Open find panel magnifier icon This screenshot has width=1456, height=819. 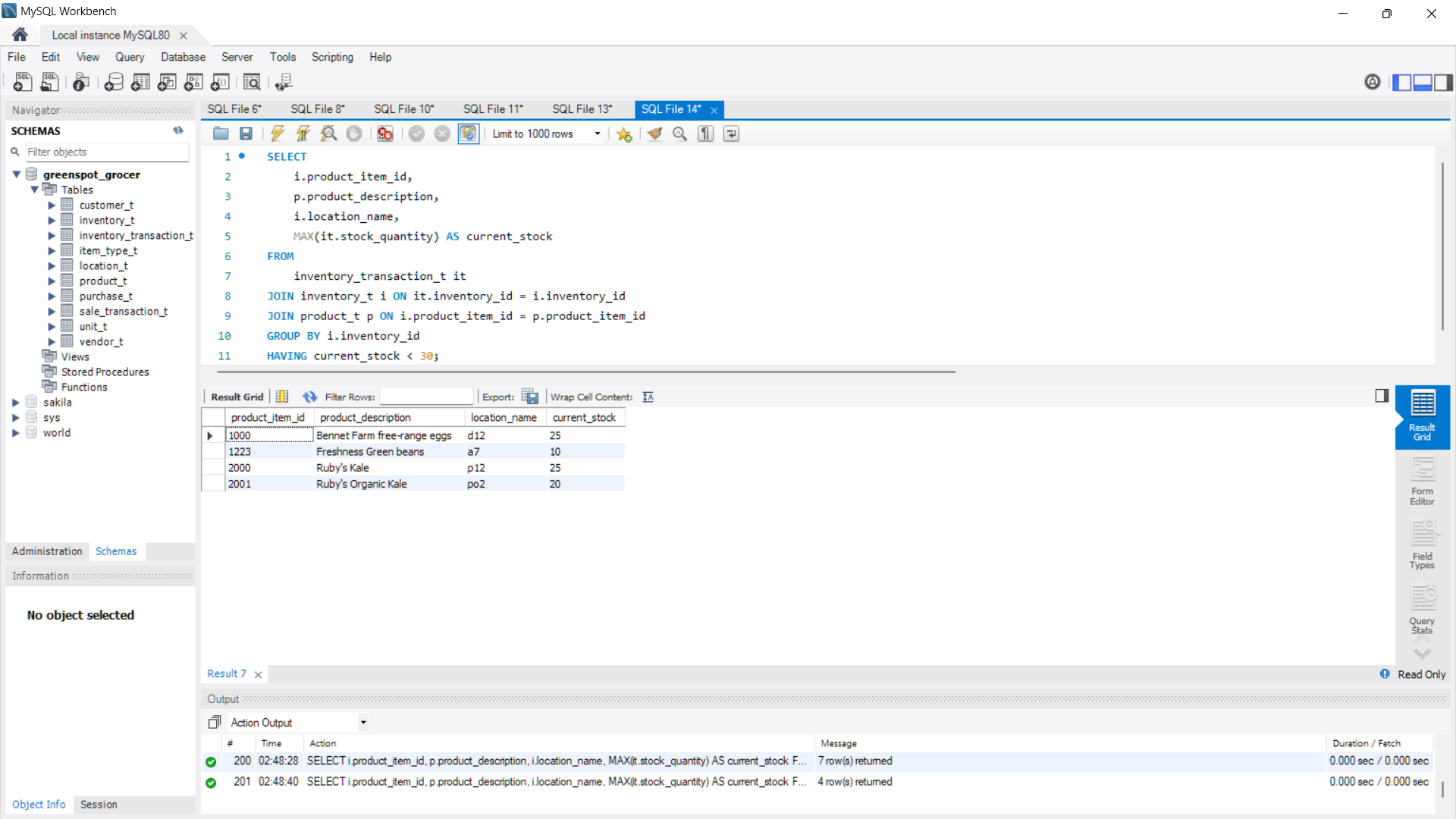coord(680,133)
